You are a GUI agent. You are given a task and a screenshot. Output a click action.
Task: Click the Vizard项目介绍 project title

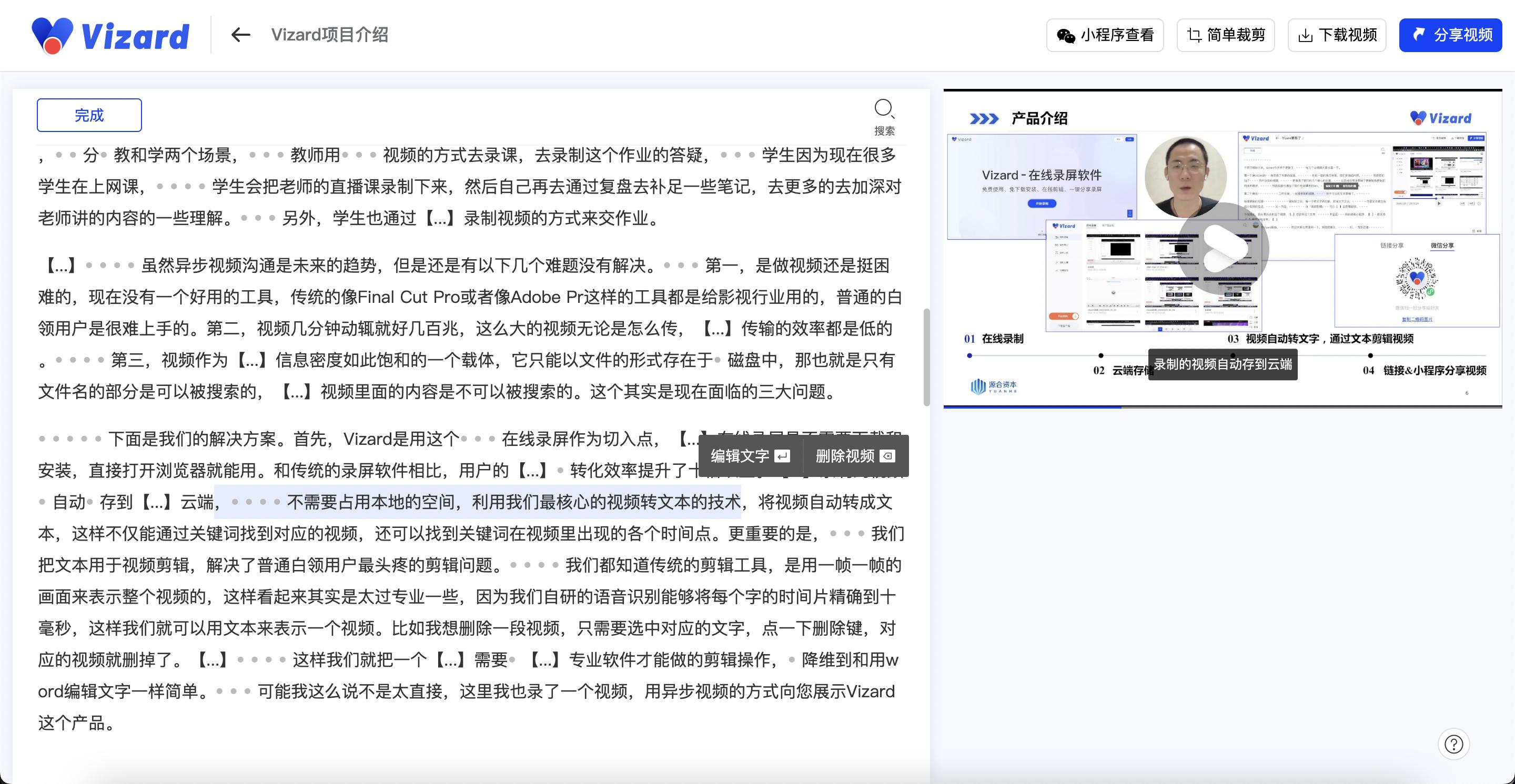point(329,35)
